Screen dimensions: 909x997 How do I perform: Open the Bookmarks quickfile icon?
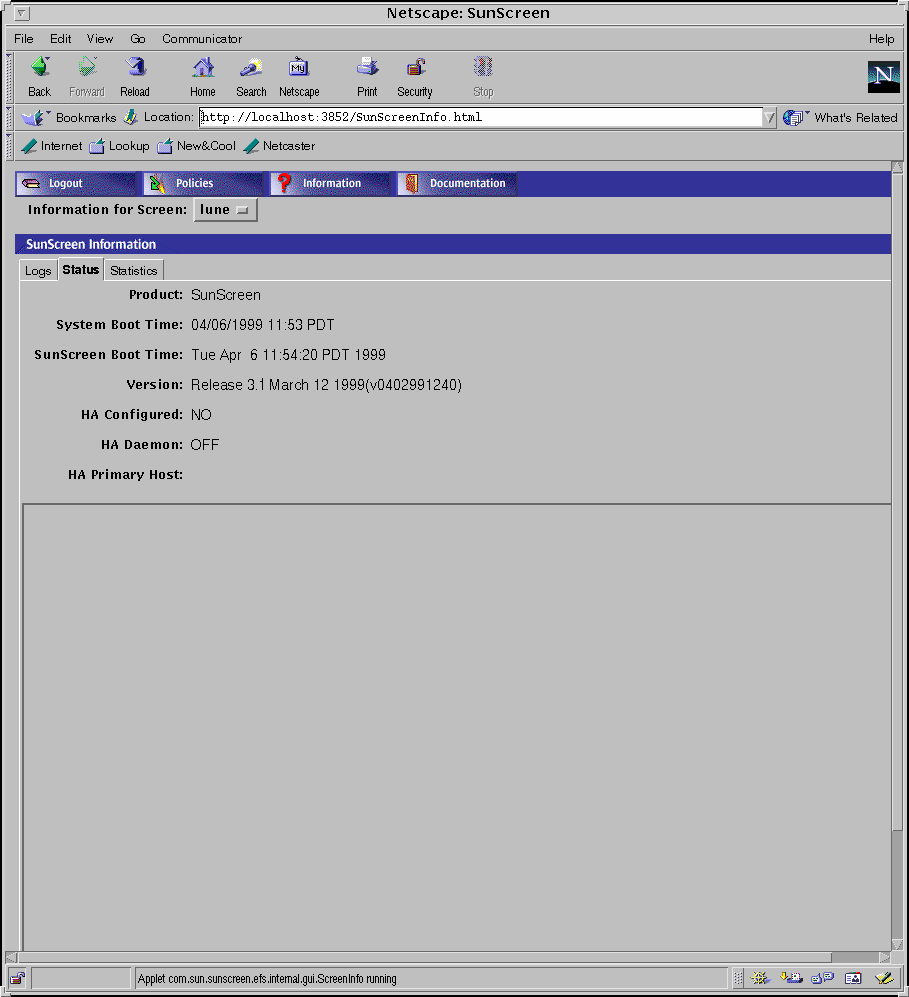35,118
